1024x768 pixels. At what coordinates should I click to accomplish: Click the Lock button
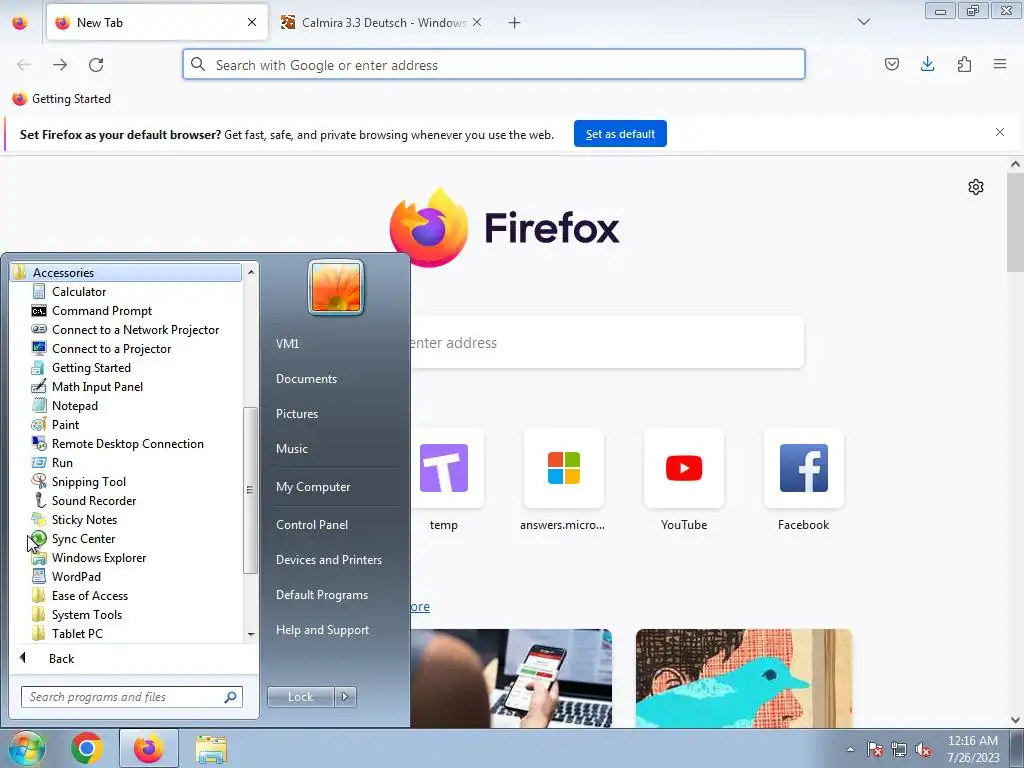pos(300,697)
